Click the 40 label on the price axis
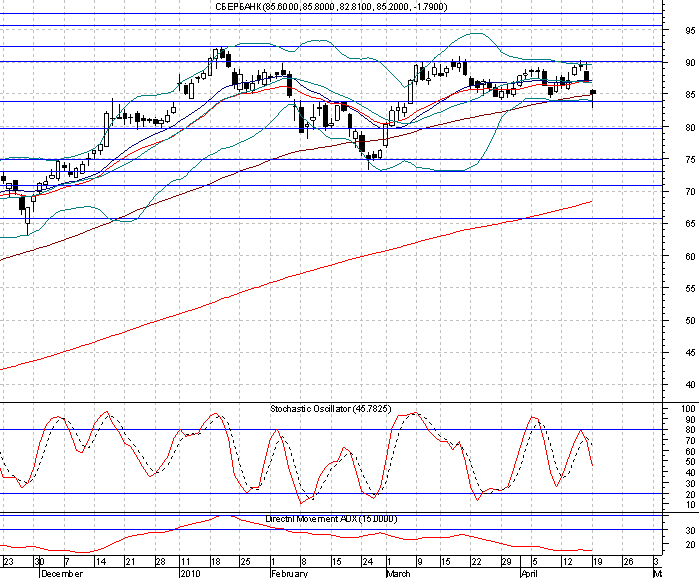The width and height of the screenshot is (699, 578). click(690, 385)
